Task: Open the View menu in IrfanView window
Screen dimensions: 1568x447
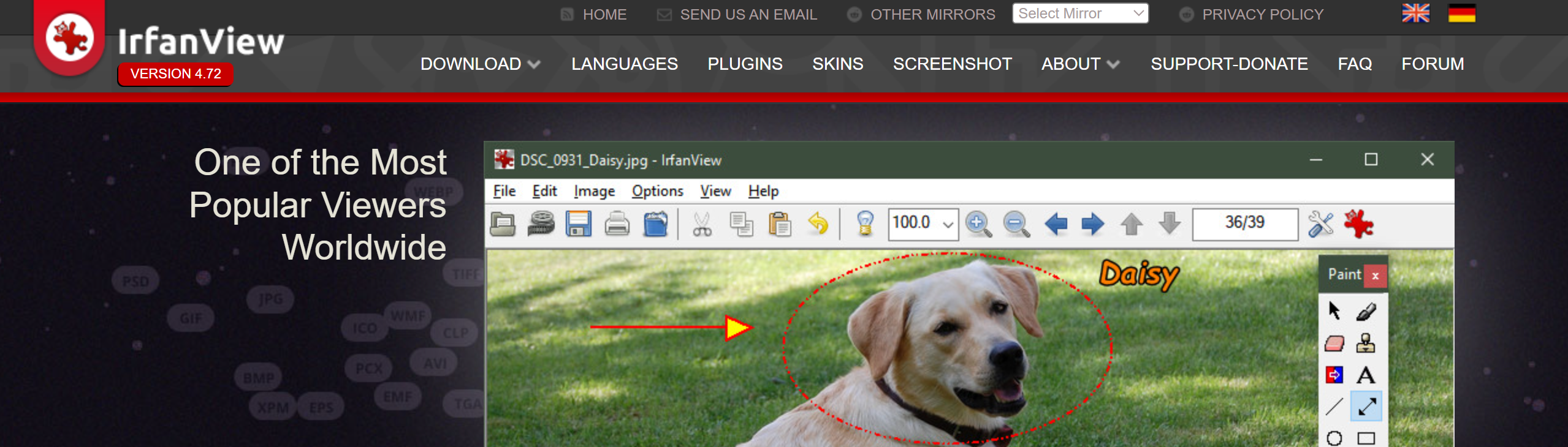Action: 715,192
